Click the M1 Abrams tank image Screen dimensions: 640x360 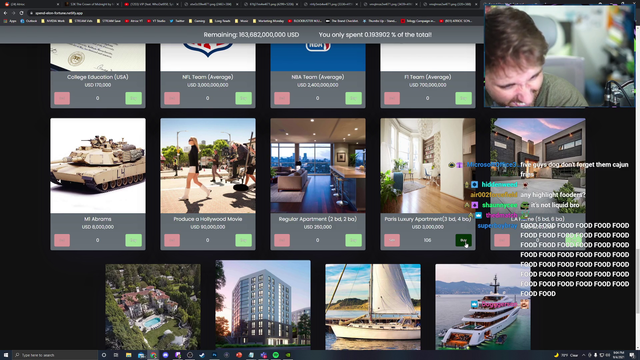pyautogui.click(x=98, y=166)
